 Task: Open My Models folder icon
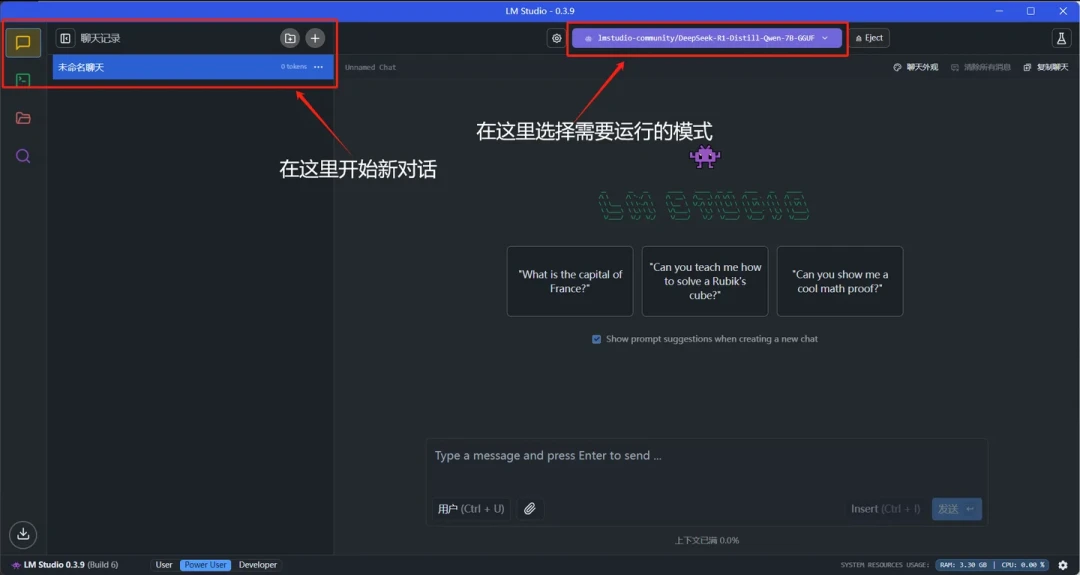pyautogui.click(x=23, y=118)
